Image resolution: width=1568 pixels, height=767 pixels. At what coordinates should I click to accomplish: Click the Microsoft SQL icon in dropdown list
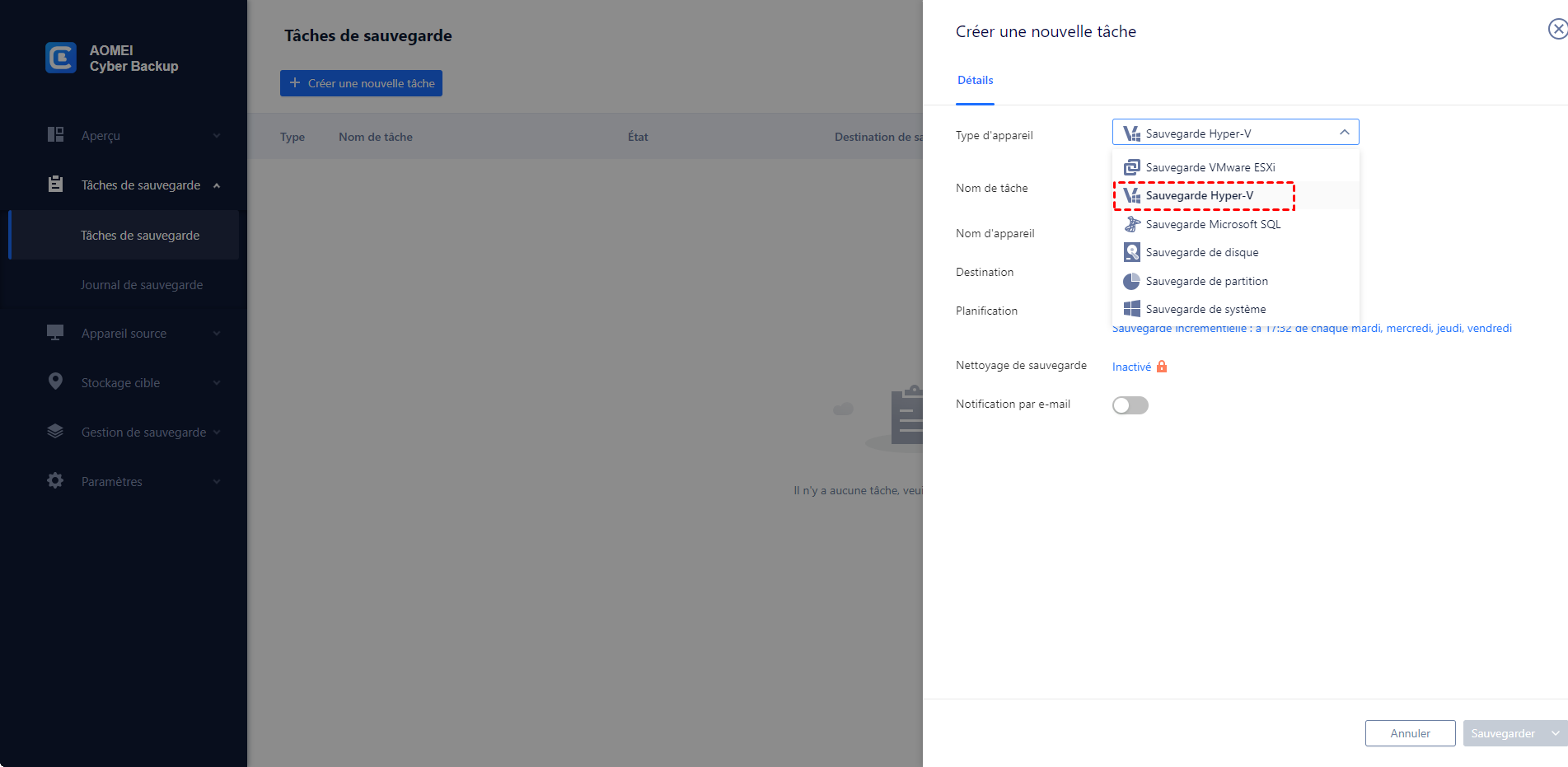click(x=1132, y=224)
